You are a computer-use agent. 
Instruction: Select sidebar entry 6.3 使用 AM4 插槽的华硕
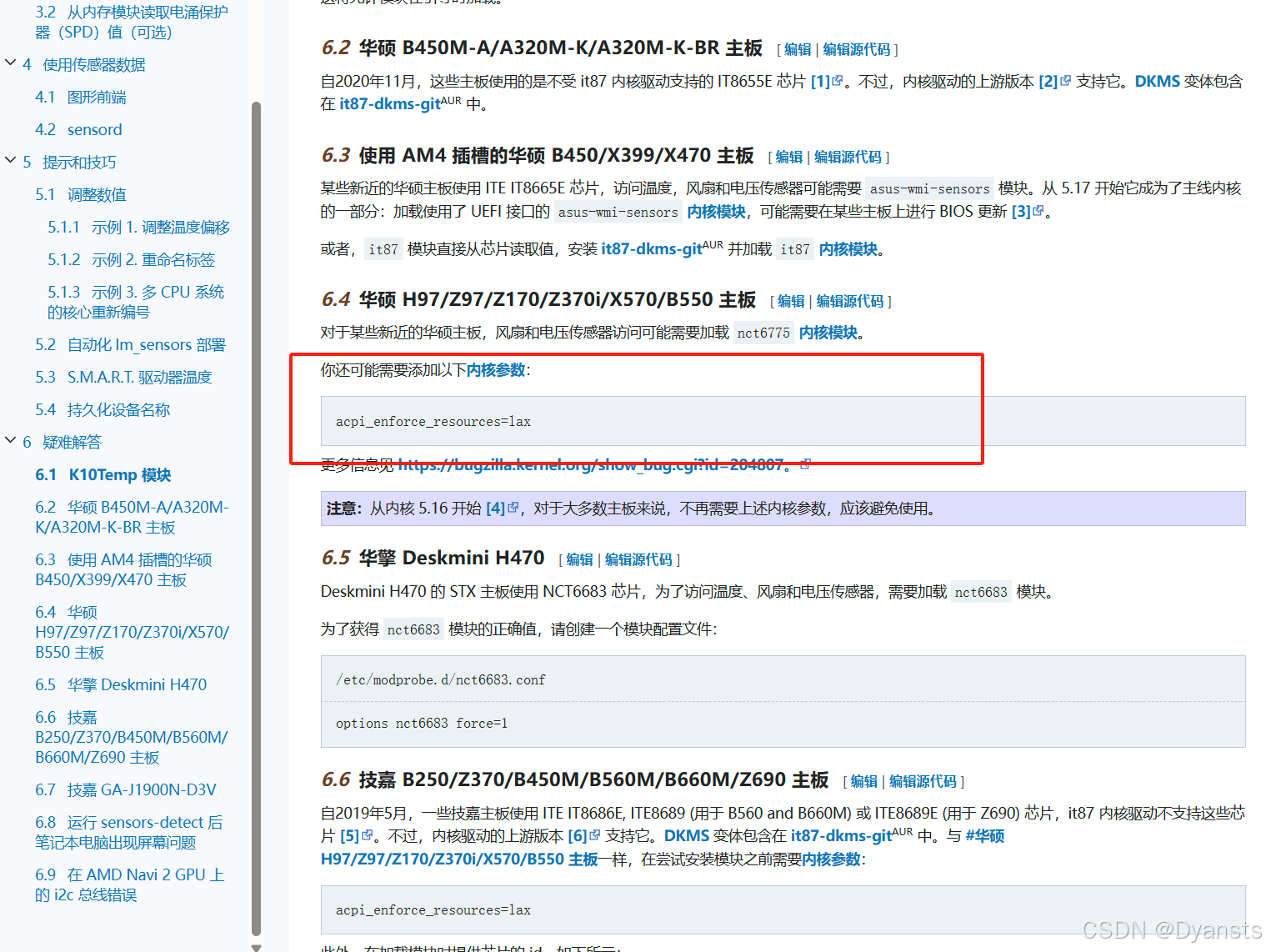pos(123,570)
